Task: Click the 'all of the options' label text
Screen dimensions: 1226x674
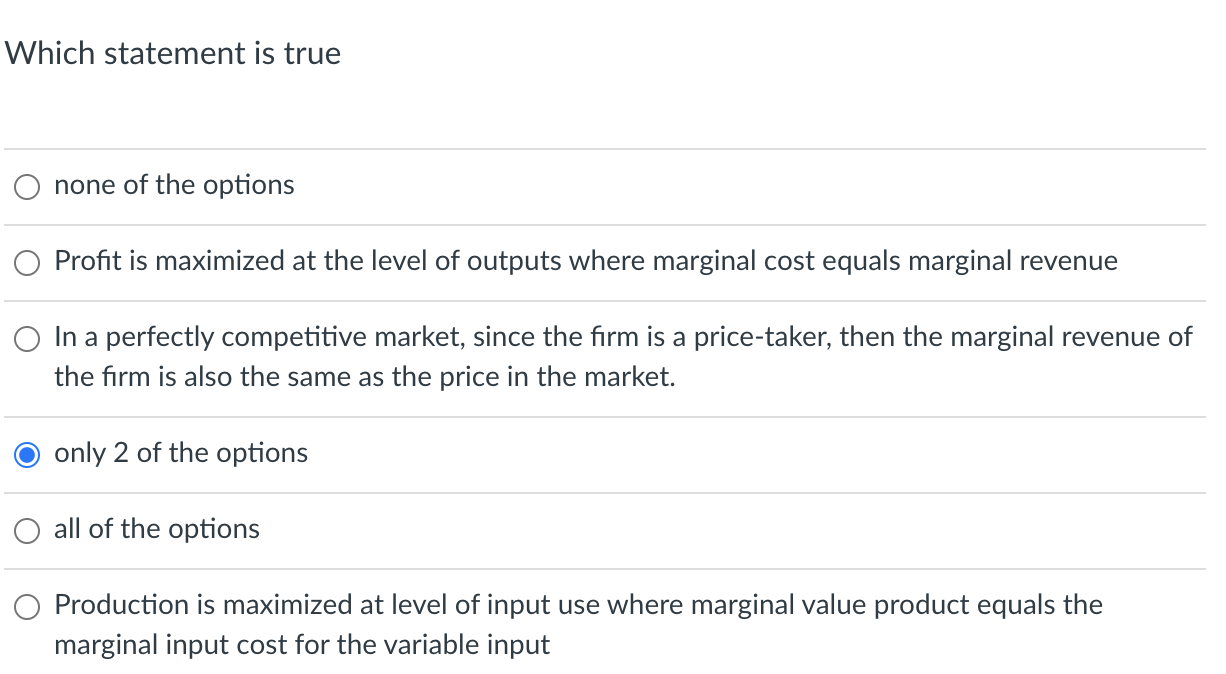Action: click(x=157, y=529)
